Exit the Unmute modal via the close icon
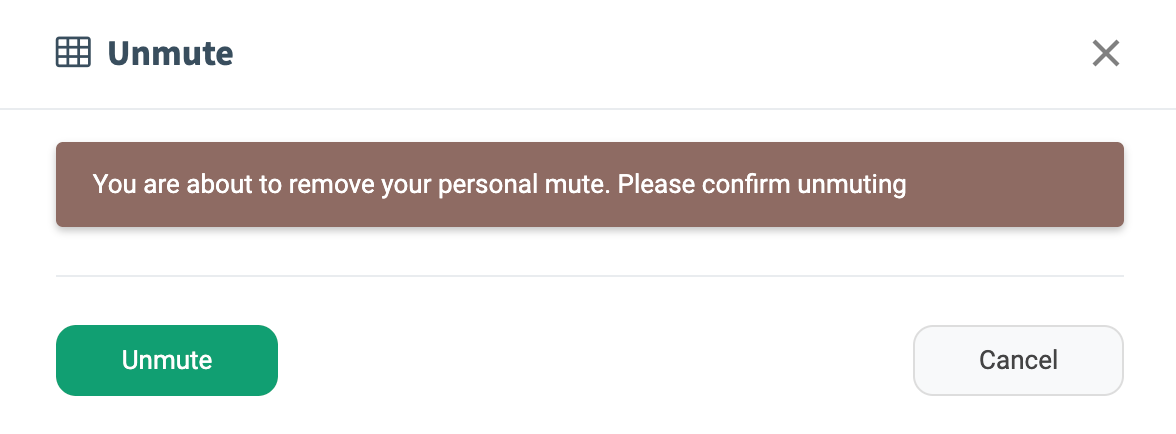This screenshot has width=1176, height=434. 1105,53
